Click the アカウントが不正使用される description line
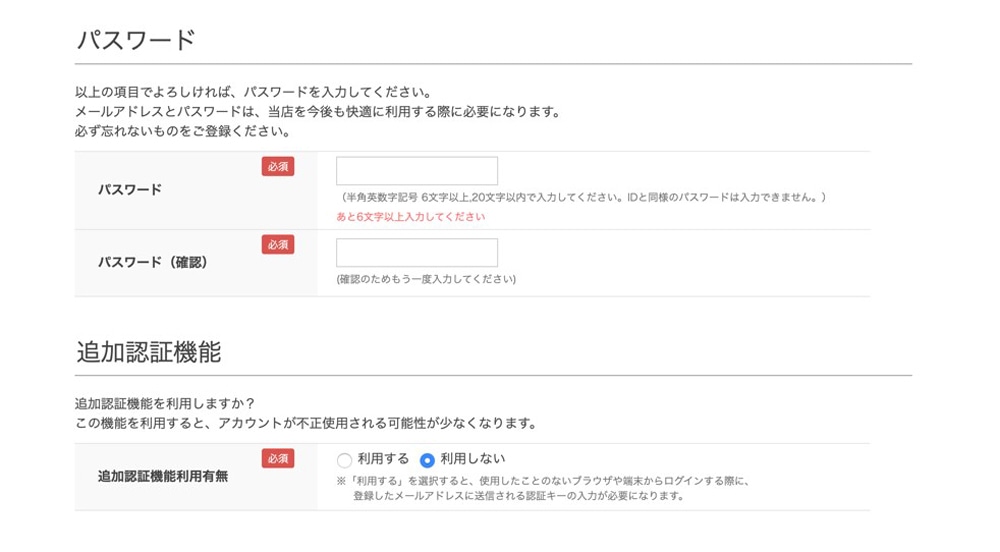Image resolution: width=1000 pixels, height=552 pixels. pos(306,423)
